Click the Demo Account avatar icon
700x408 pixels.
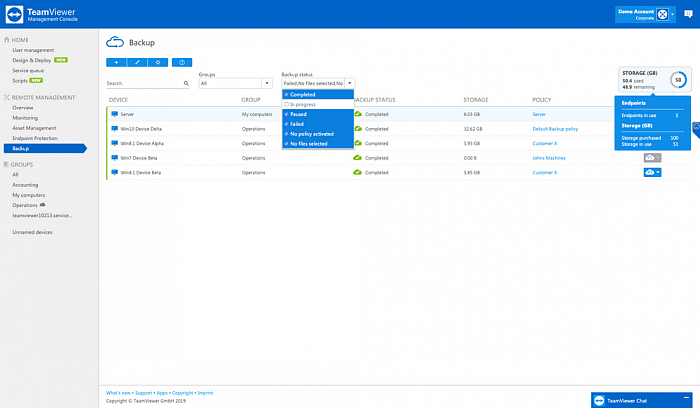pyautogui.click(x=662, y=14)
